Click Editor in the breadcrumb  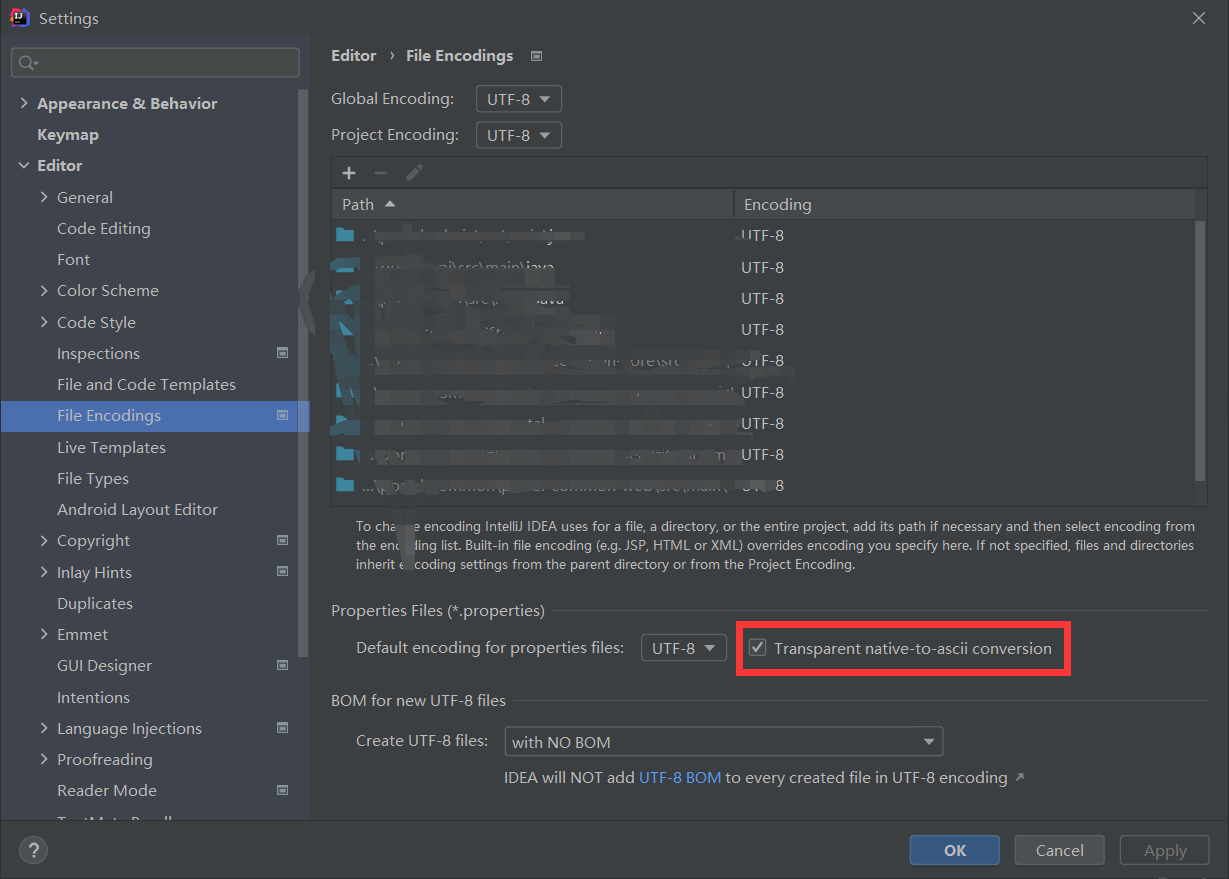354,56
